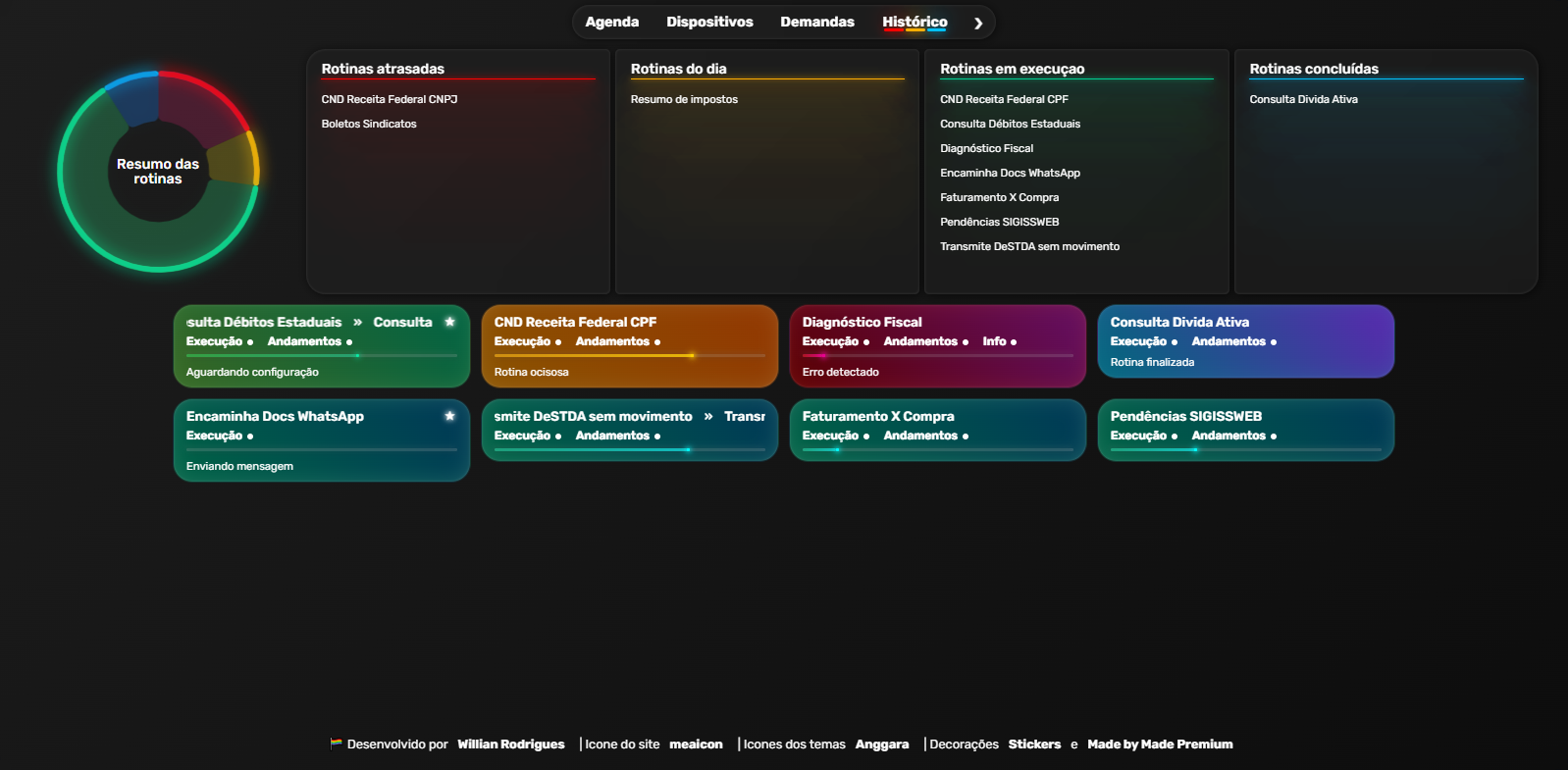Toggle Andamentos on Pendências SIGISSWEB card
The height and width of the screenshot is (770, 1568).
1233,436
